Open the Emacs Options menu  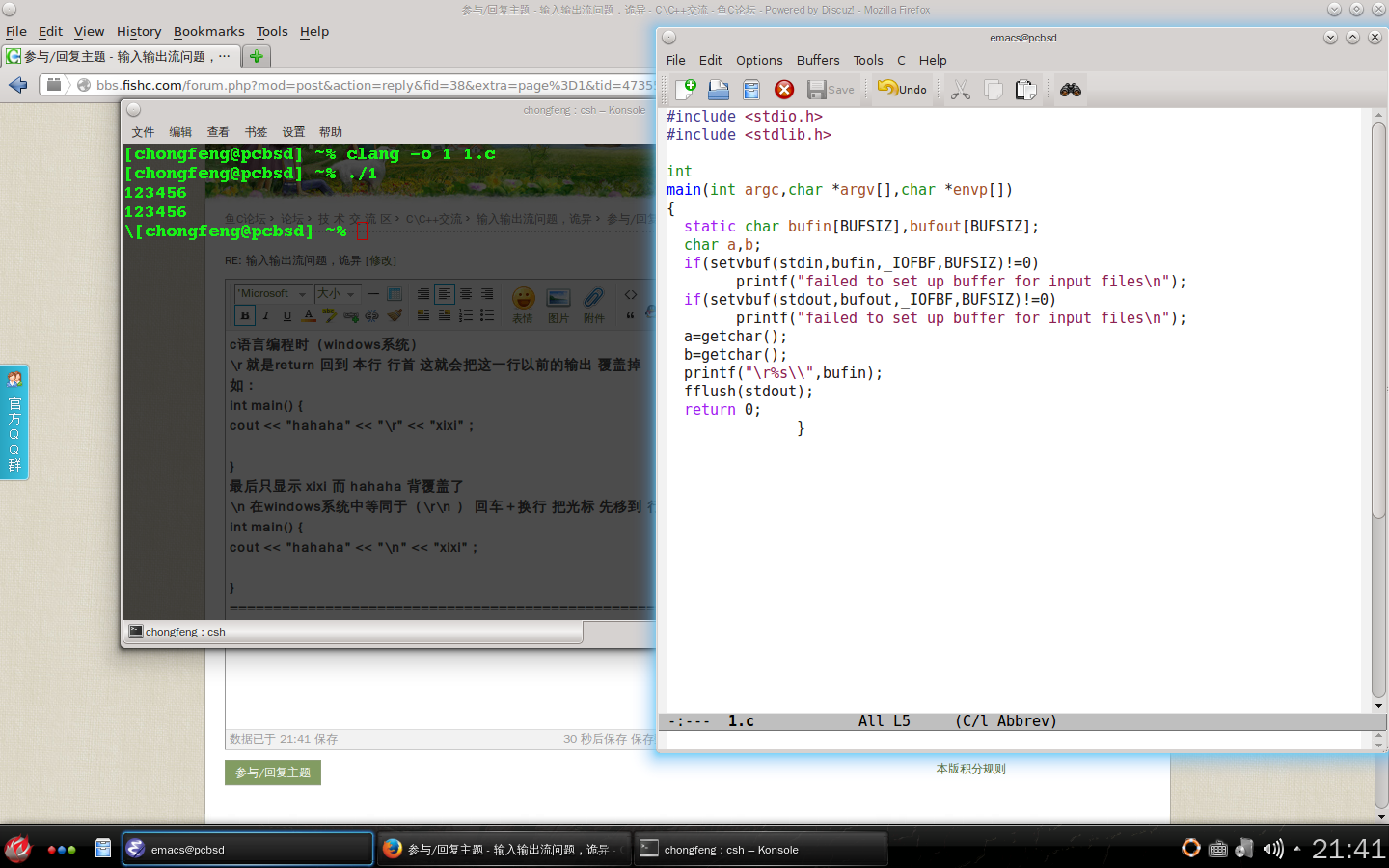tap(759, 60)
